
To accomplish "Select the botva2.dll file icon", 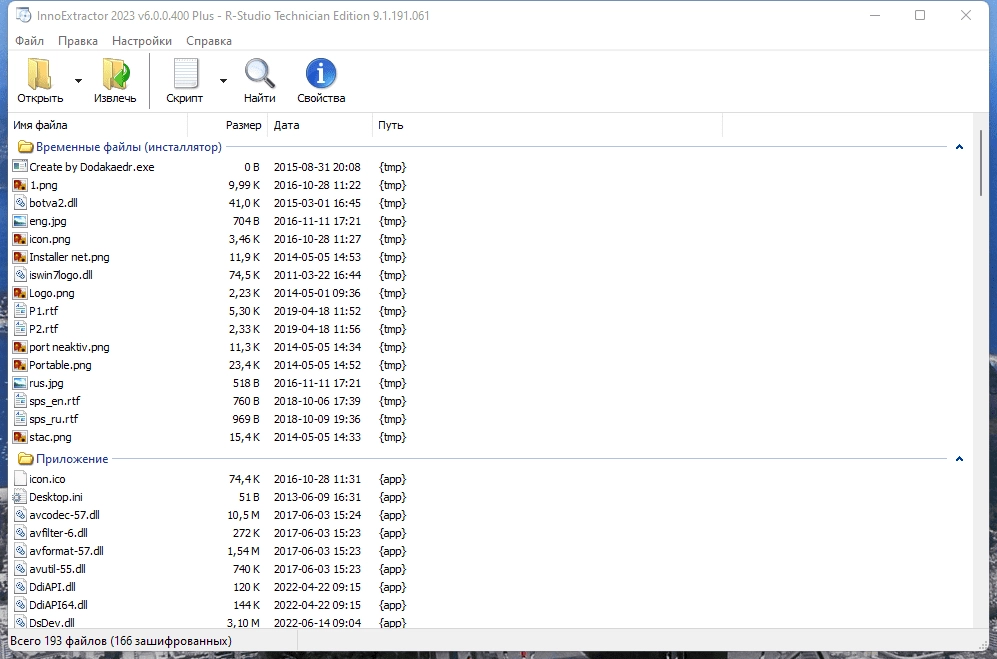I will coord(20,203).
